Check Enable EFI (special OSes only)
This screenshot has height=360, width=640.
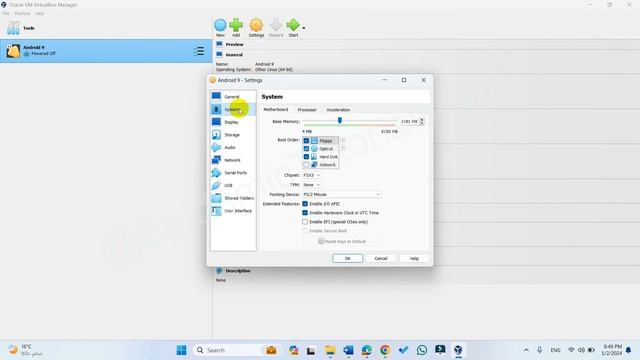[305, 222]
